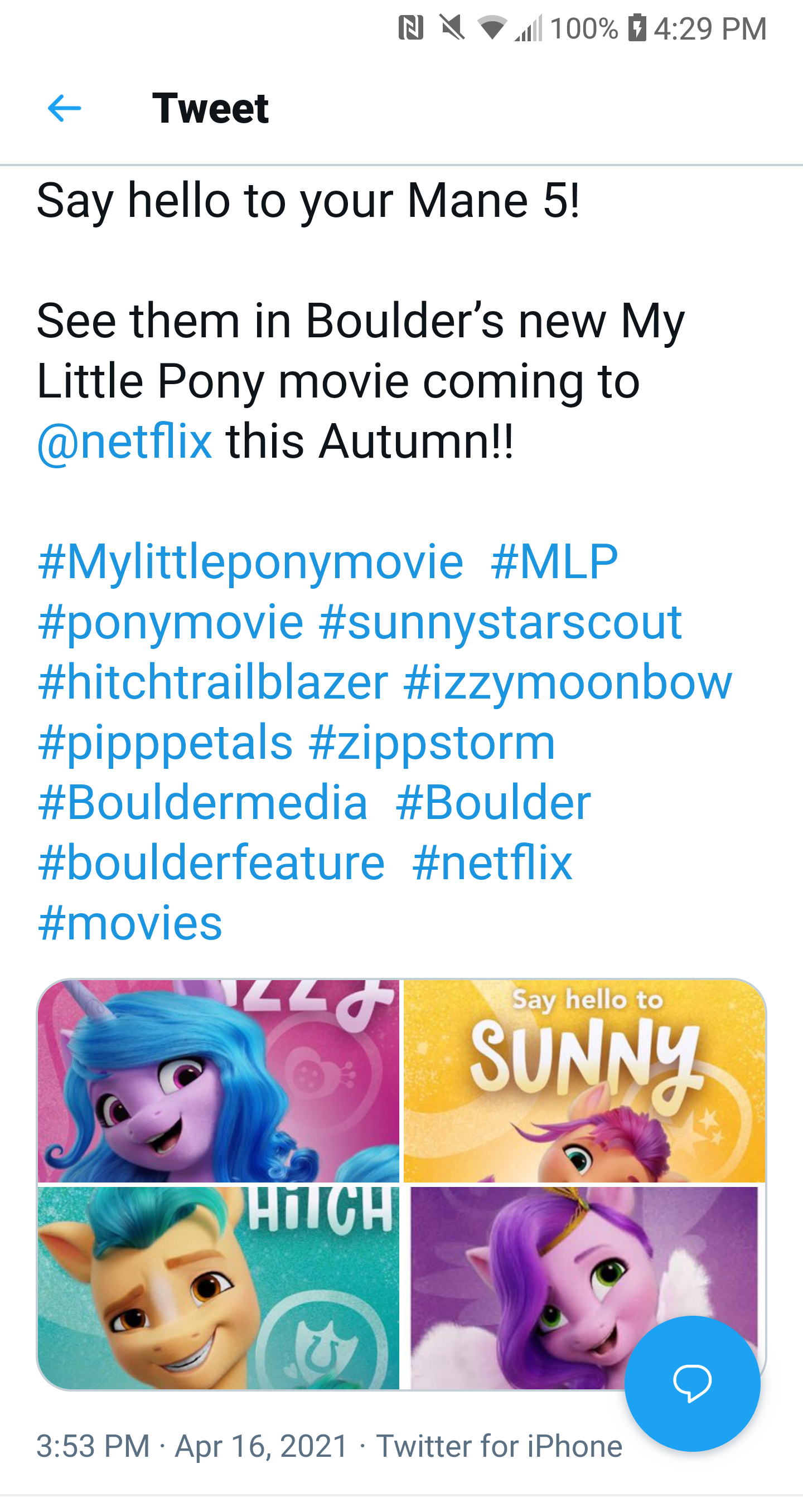Screen dimensions: 803x1512
Task: Open the @netflix mention link
Action: (x=124, y=441)
